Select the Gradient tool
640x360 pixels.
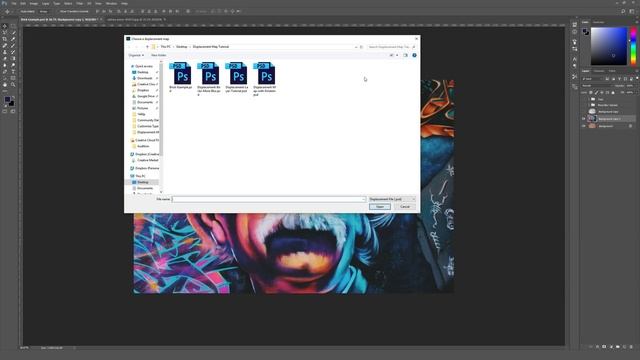[x=13, y=58]
